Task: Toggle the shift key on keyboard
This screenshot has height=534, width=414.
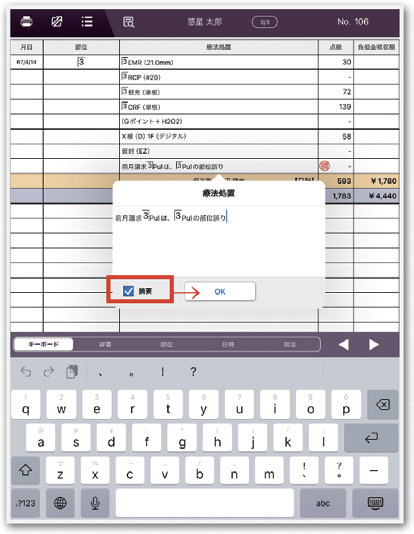Action: pyautogui.click(x=26, y=470)
